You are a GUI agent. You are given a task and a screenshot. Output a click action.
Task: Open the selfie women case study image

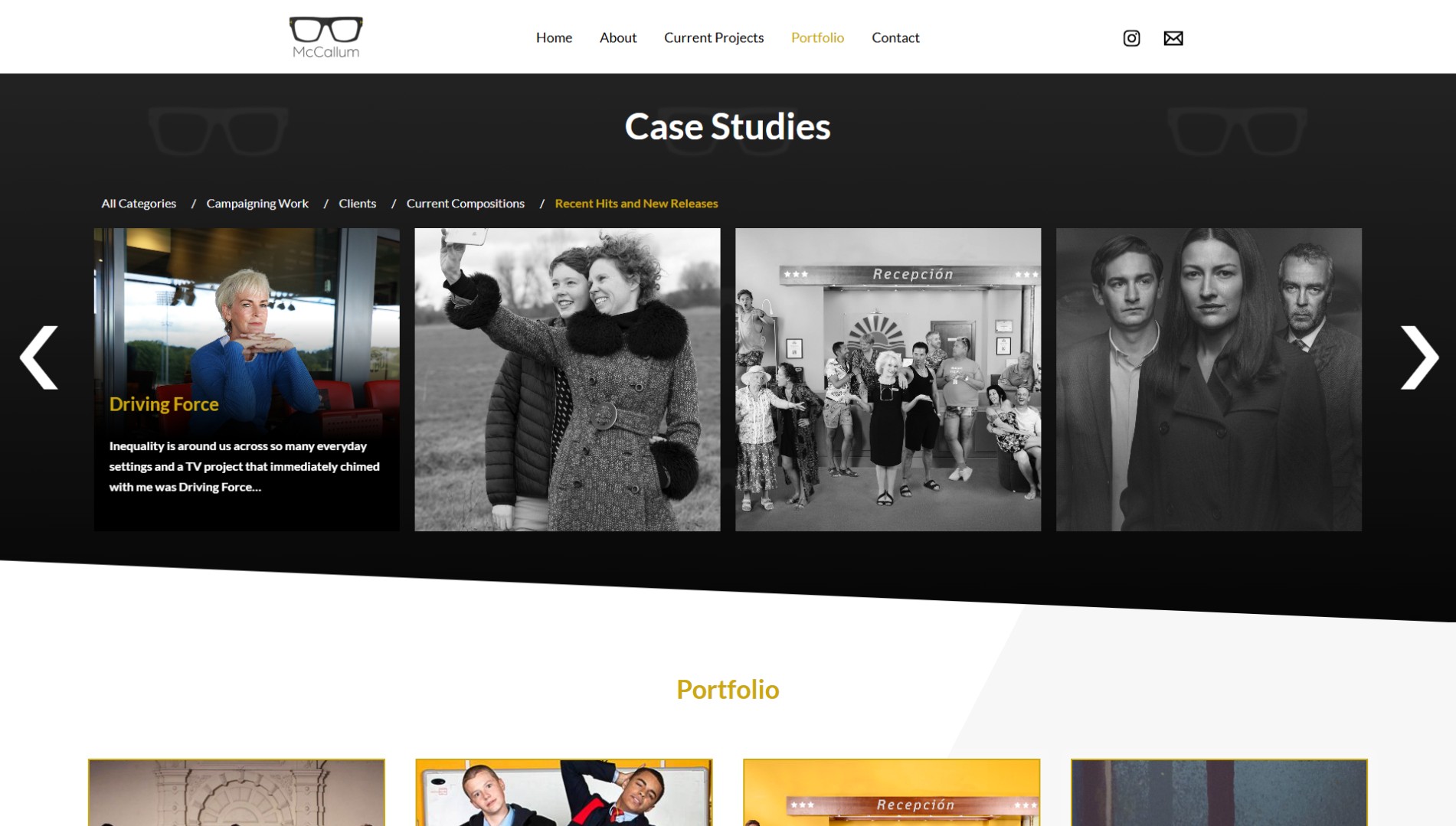[568, 380]
